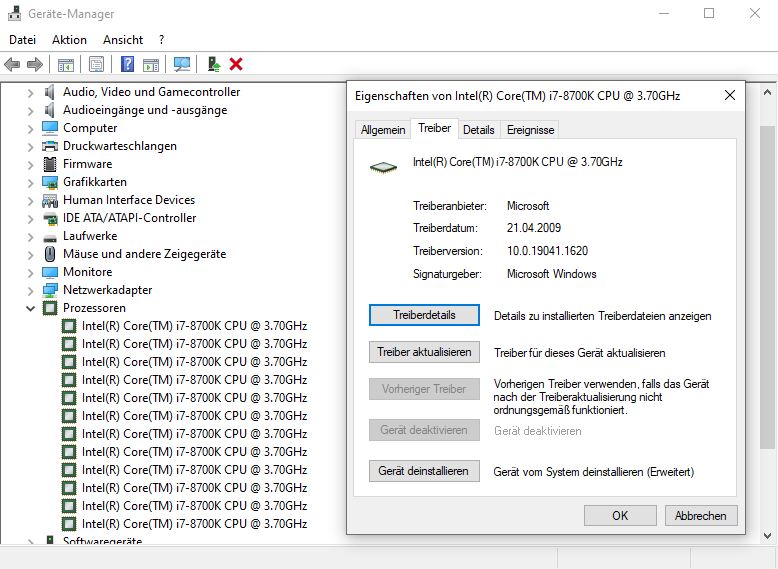The image size is (778, 569).
Task: Expand the Netzwerkadapter node
Action: pyautogui.click(x=30, y=291)
